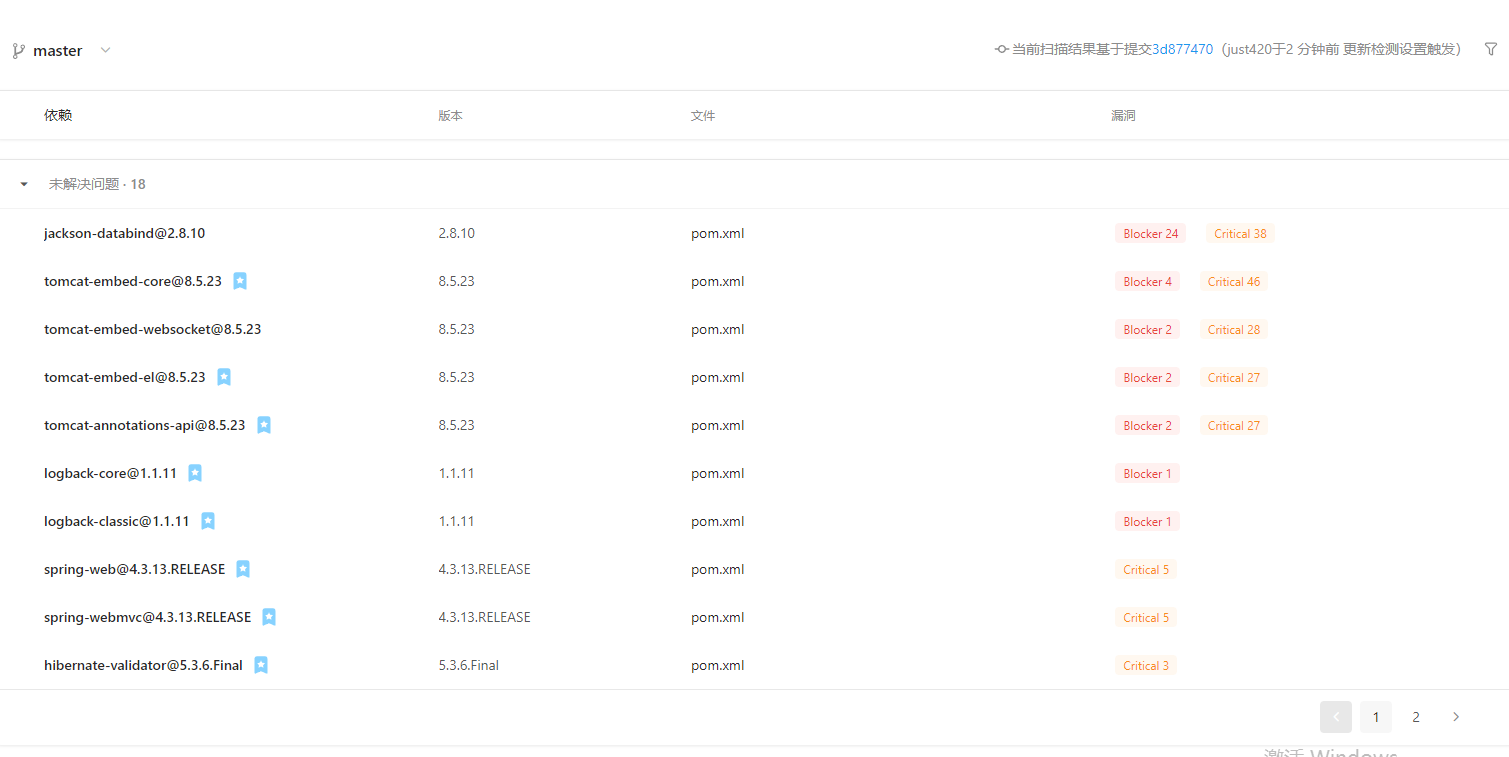Open logback-core@1.1.11 dependency
1509x757 pixels.
(110, 473)
